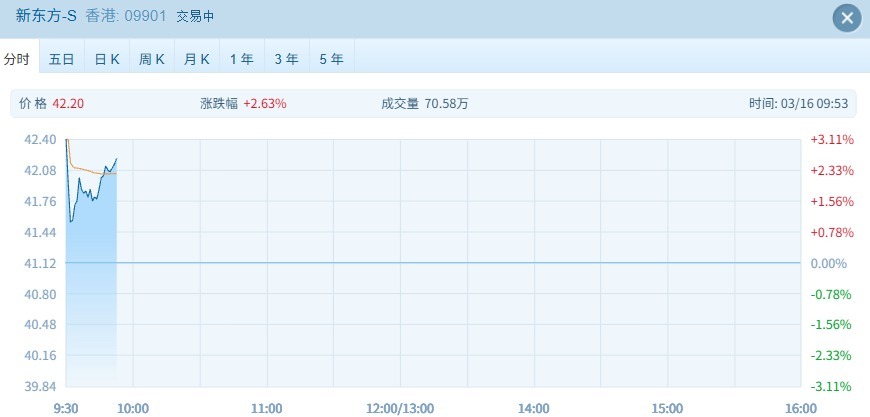The image size is (870, 417).
Task: View the 月K monthly candlestick tab
Action: click(x=197, y=59)
